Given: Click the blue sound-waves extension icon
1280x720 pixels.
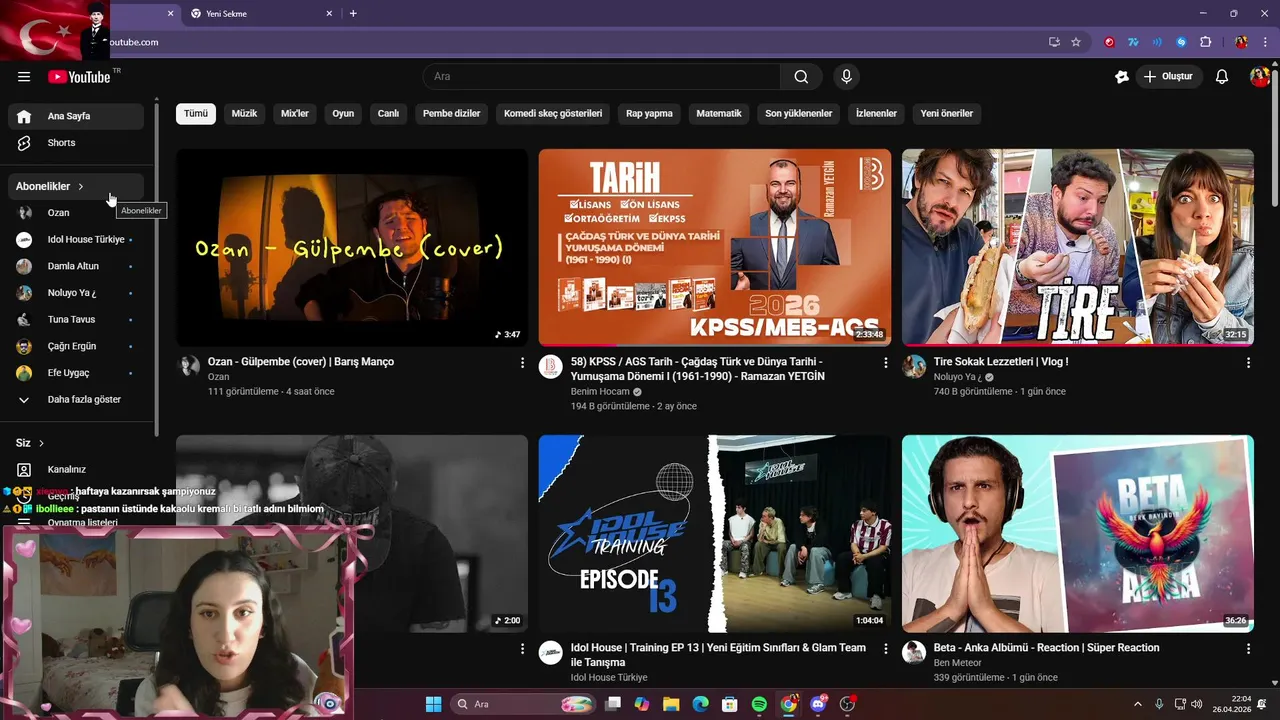Looking at the screenshot, I should tap(1157, 42).
